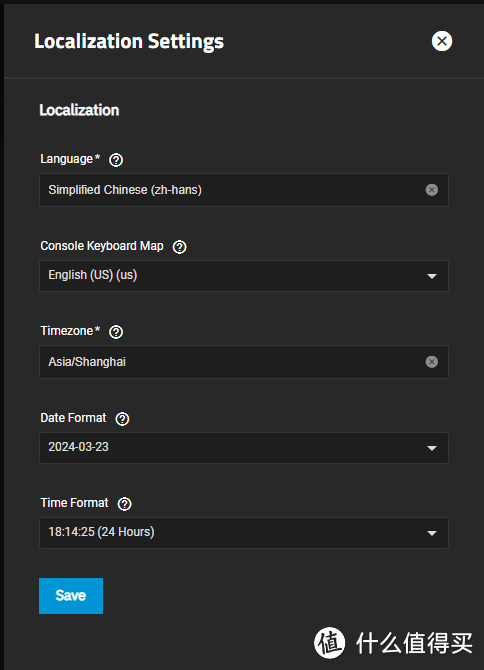This screenshot has height=670, width=484.
Task: Expand the Time Format dropdown arrow
Action: pos(432,533)
